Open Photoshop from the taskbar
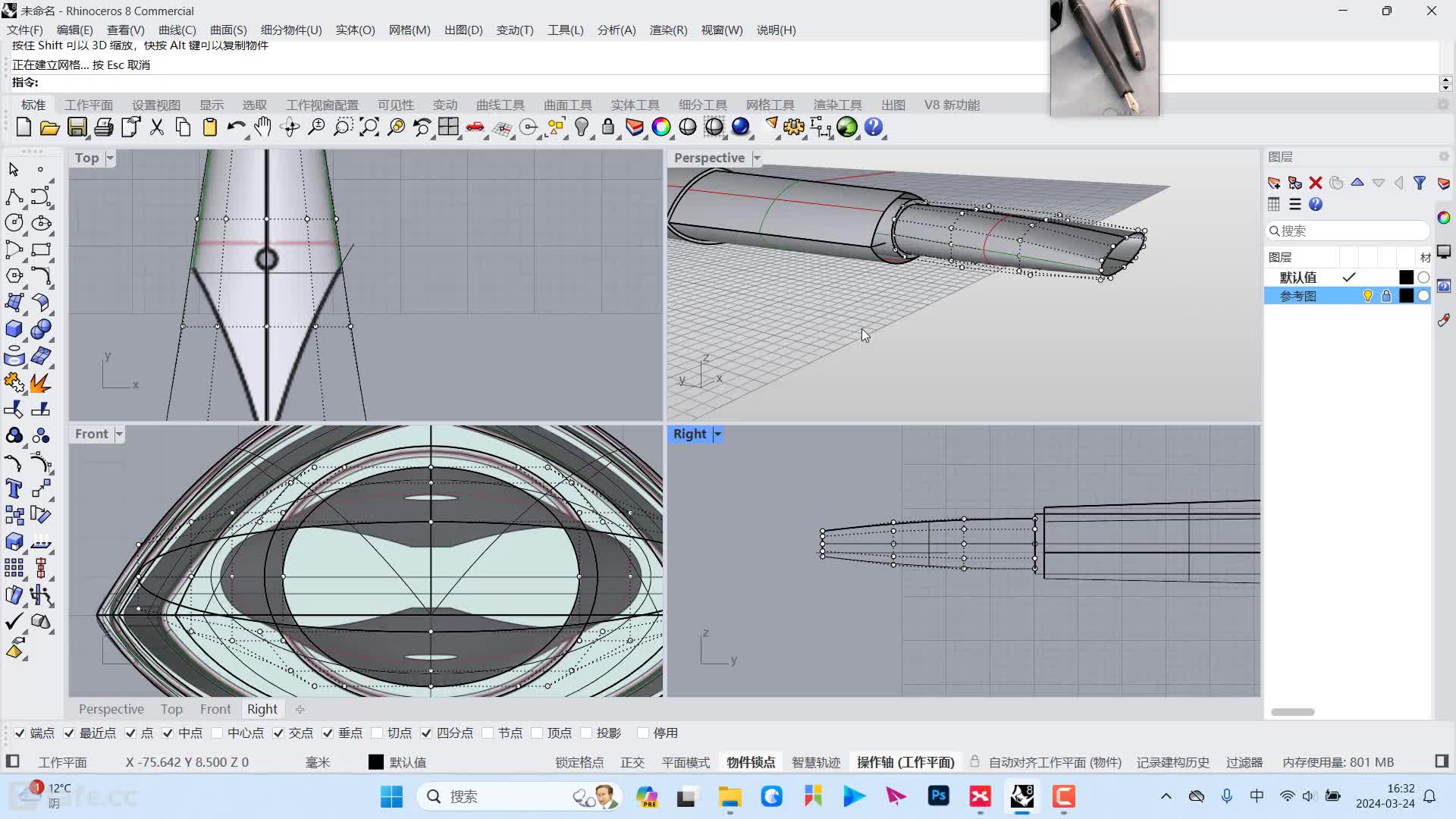 pyautogui.click(x=939, y=796)
